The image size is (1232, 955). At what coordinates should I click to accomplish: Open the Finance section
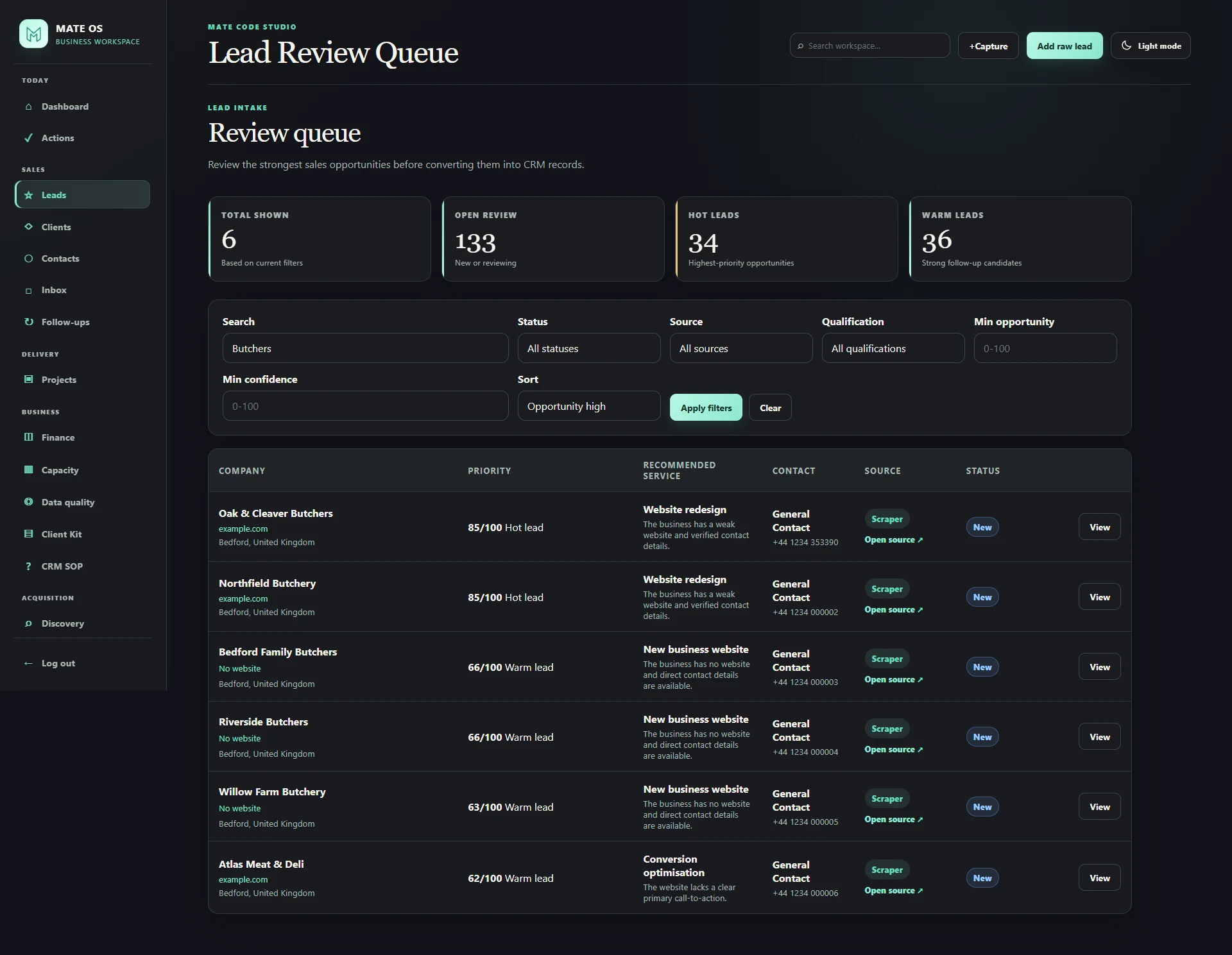[82, 437]
